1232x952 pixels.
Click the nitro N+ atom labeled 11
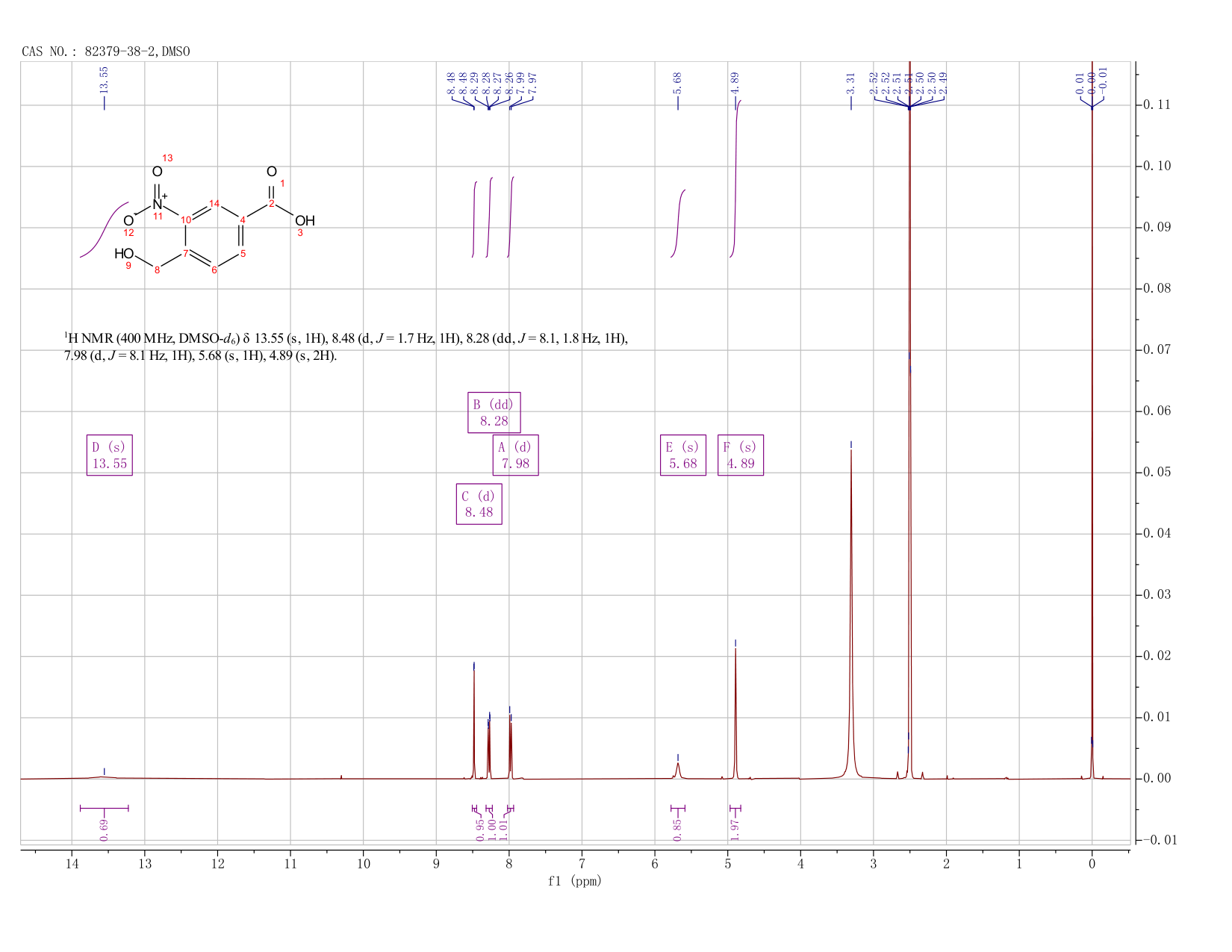pos(158,204)
